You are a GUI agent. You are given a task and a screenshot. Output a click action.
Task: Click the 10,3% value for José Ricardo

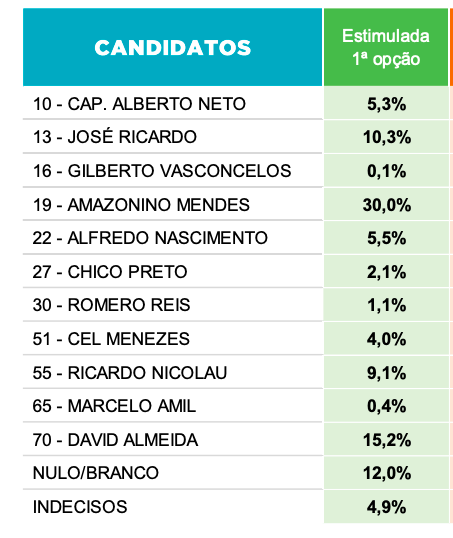click(x=386, y=137)
